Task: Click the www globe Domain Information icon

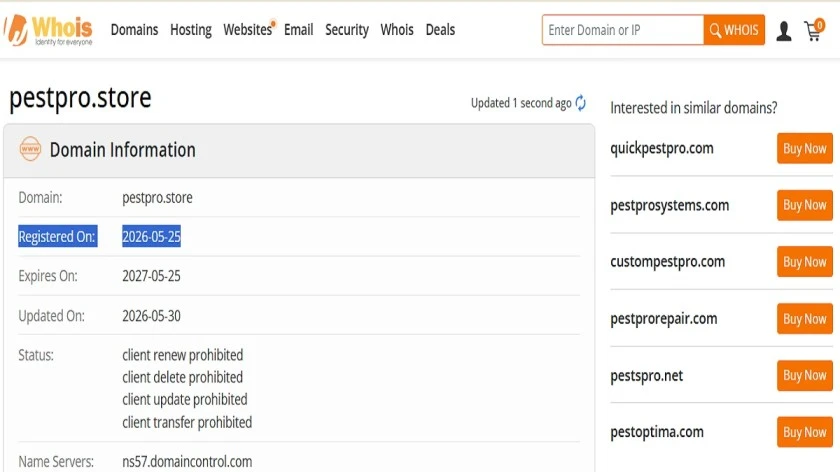Action: coord(31,149)
